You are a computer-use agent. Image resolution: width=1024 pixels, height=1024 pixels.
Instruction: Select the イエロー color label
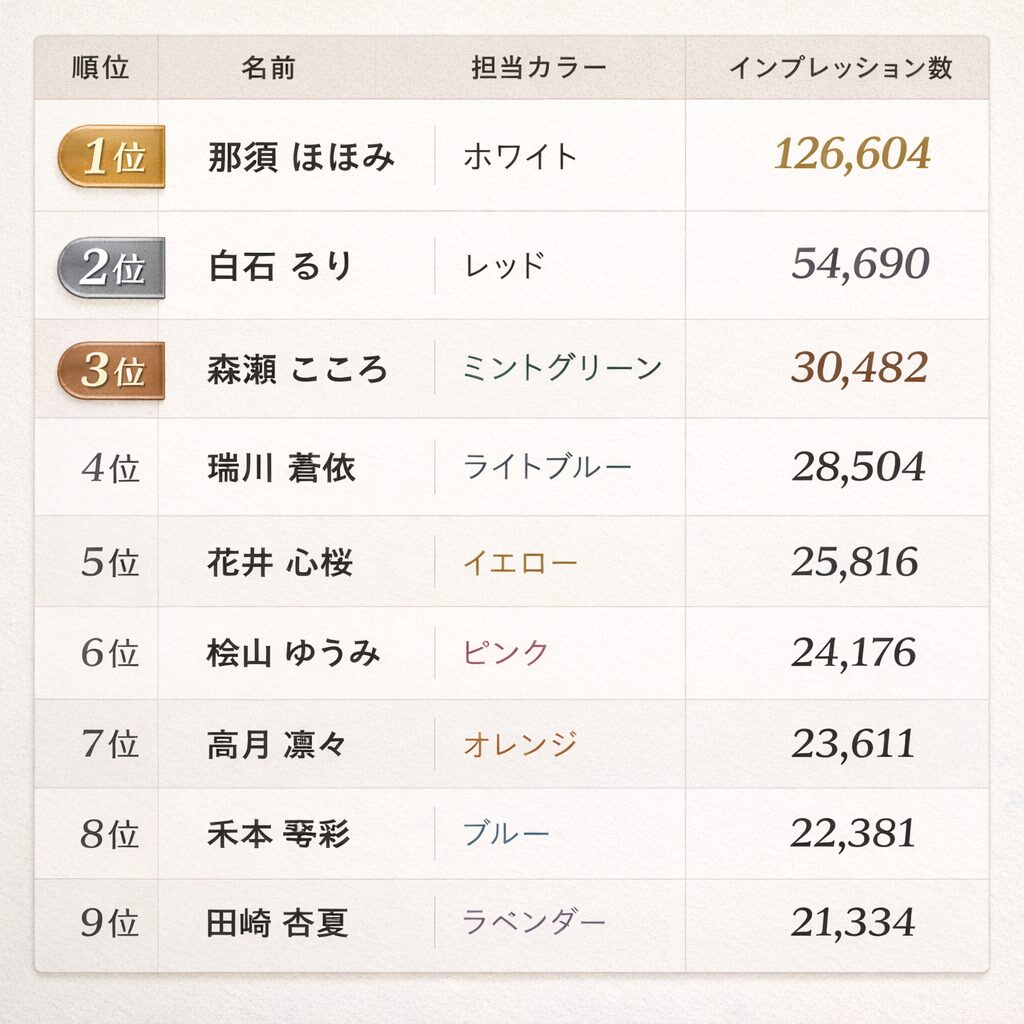520,563
